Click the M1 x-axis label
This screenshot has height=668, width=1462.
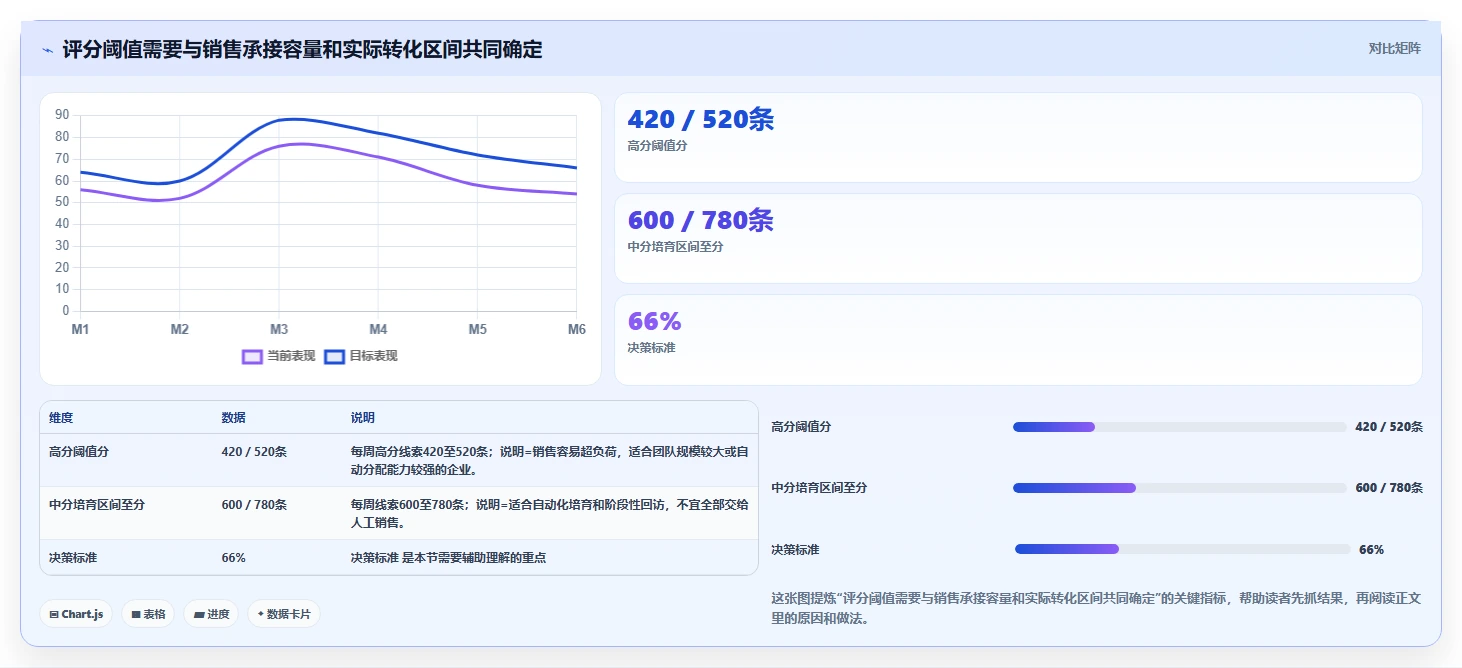pos(80,329)
